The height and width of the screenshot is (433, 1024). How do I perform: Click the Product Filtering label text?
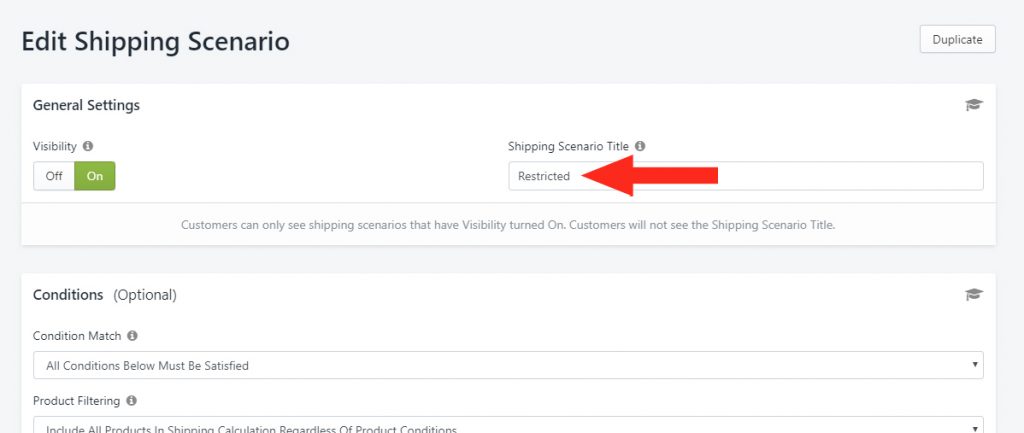pos(76,400)
